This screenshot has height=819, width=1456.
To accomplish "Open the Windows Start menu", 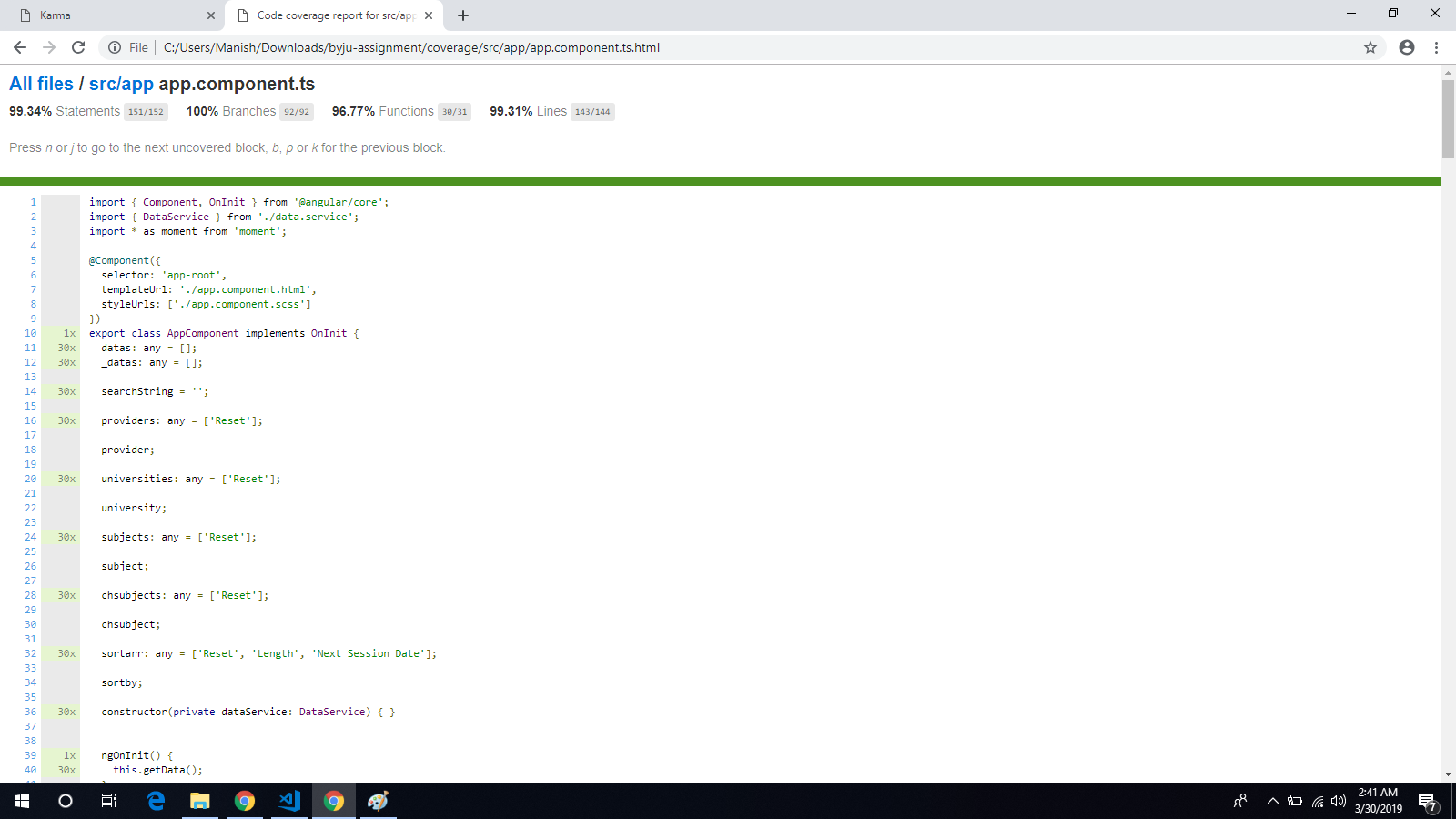I will click(x=22, y=801).
